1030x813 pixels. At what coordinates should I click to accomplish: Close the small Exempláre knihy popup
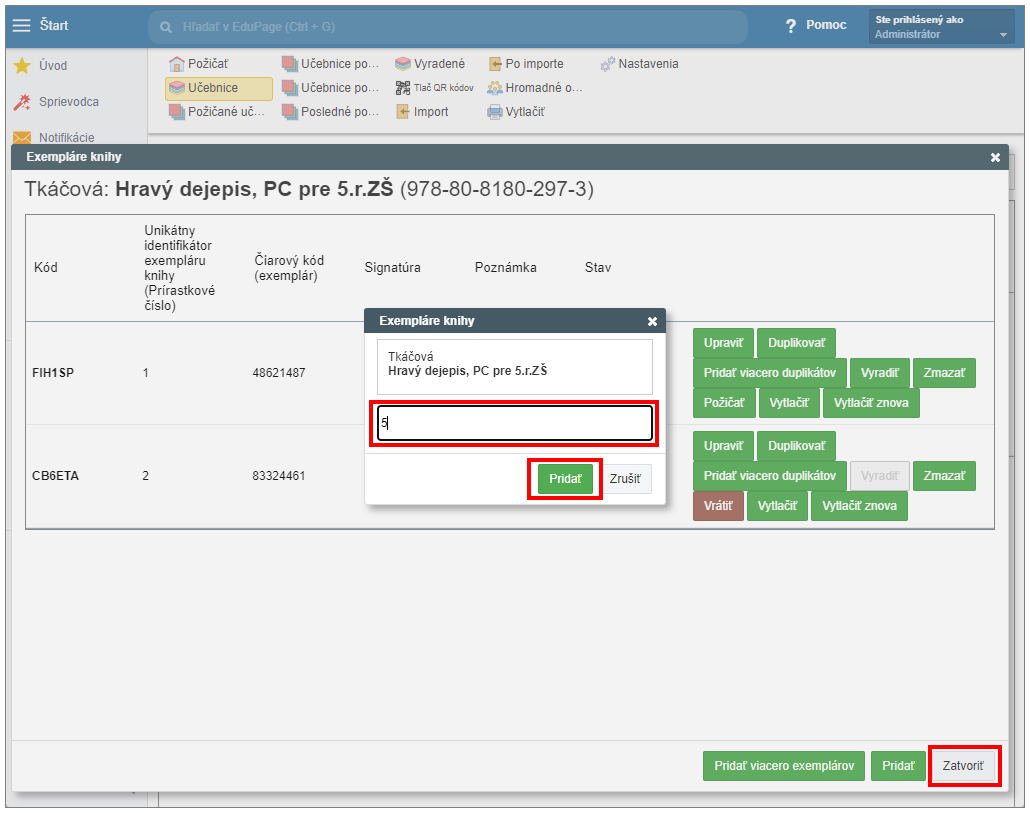652,321
